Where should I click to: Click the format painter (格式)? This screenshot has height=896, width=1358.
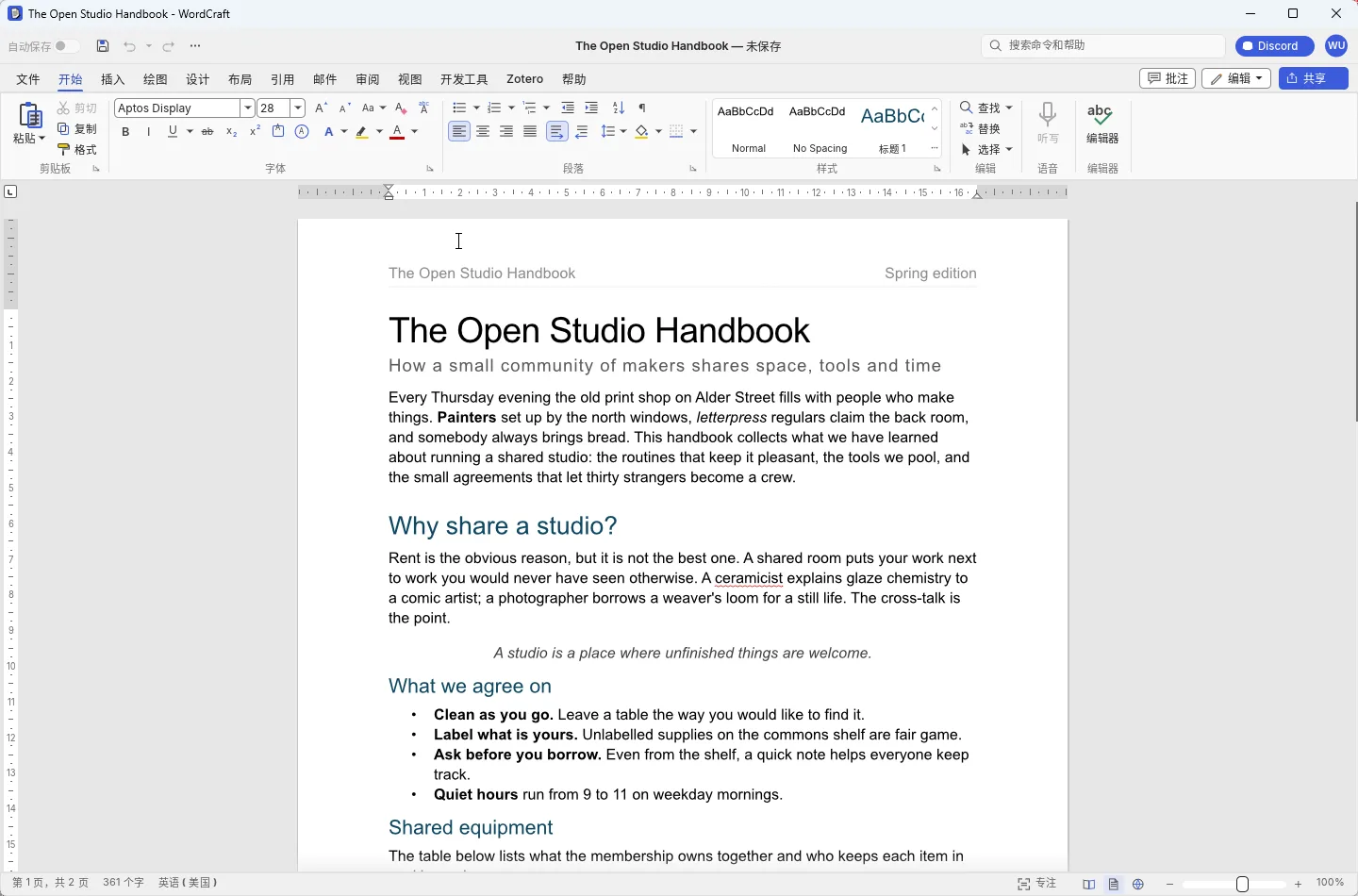coord(77,150)
